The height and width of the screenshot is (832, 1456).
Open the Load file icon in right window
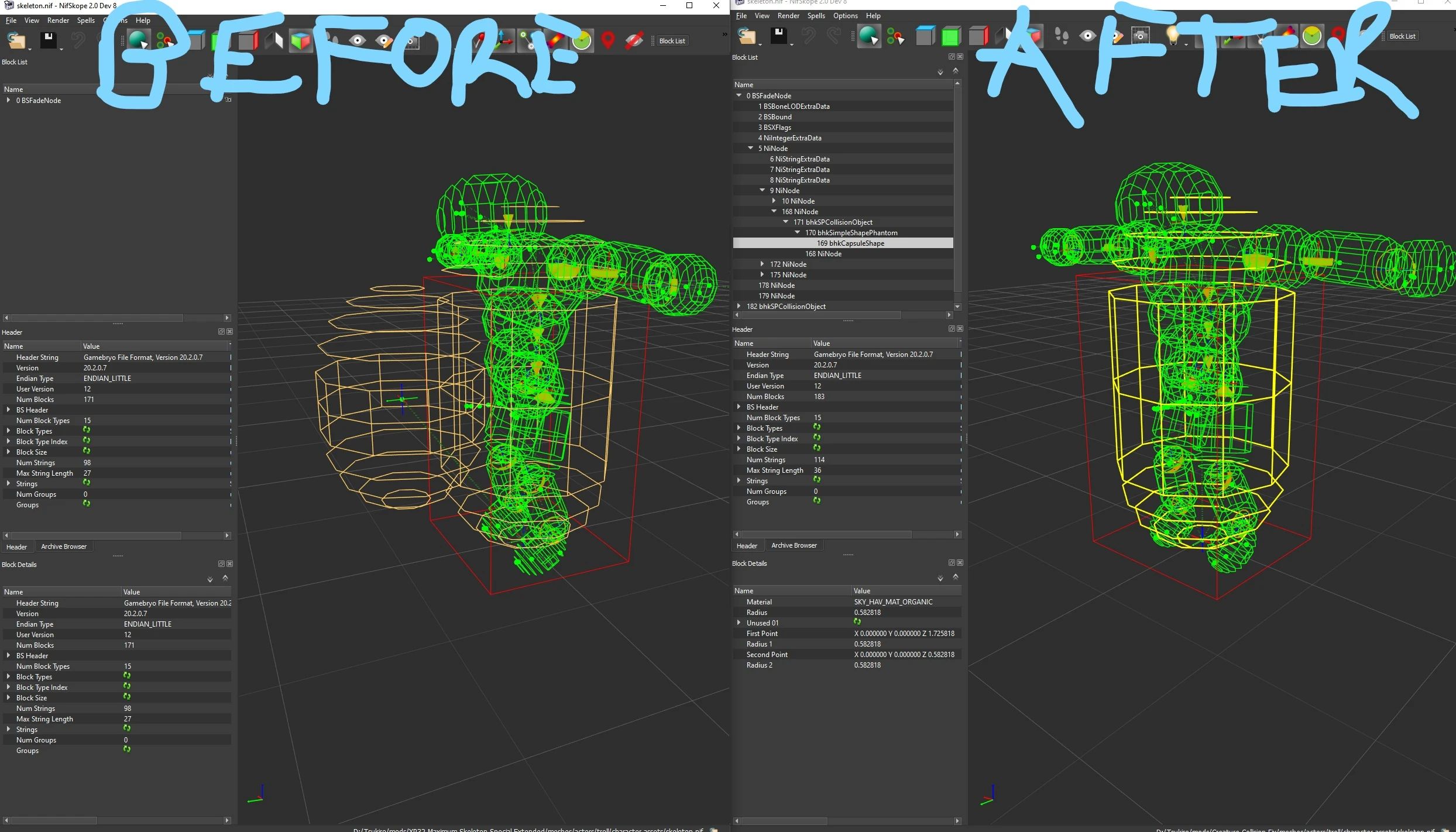pyautogui.click(x=747, y=36)
